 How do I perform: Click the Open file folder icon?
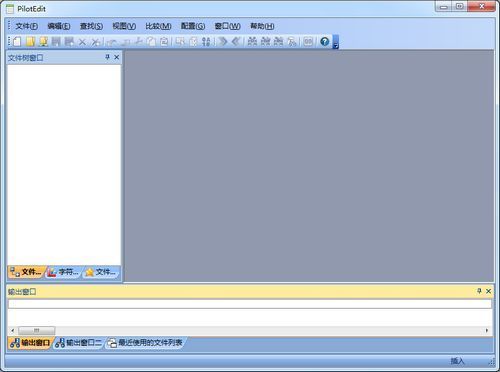[x=30, y=42]
